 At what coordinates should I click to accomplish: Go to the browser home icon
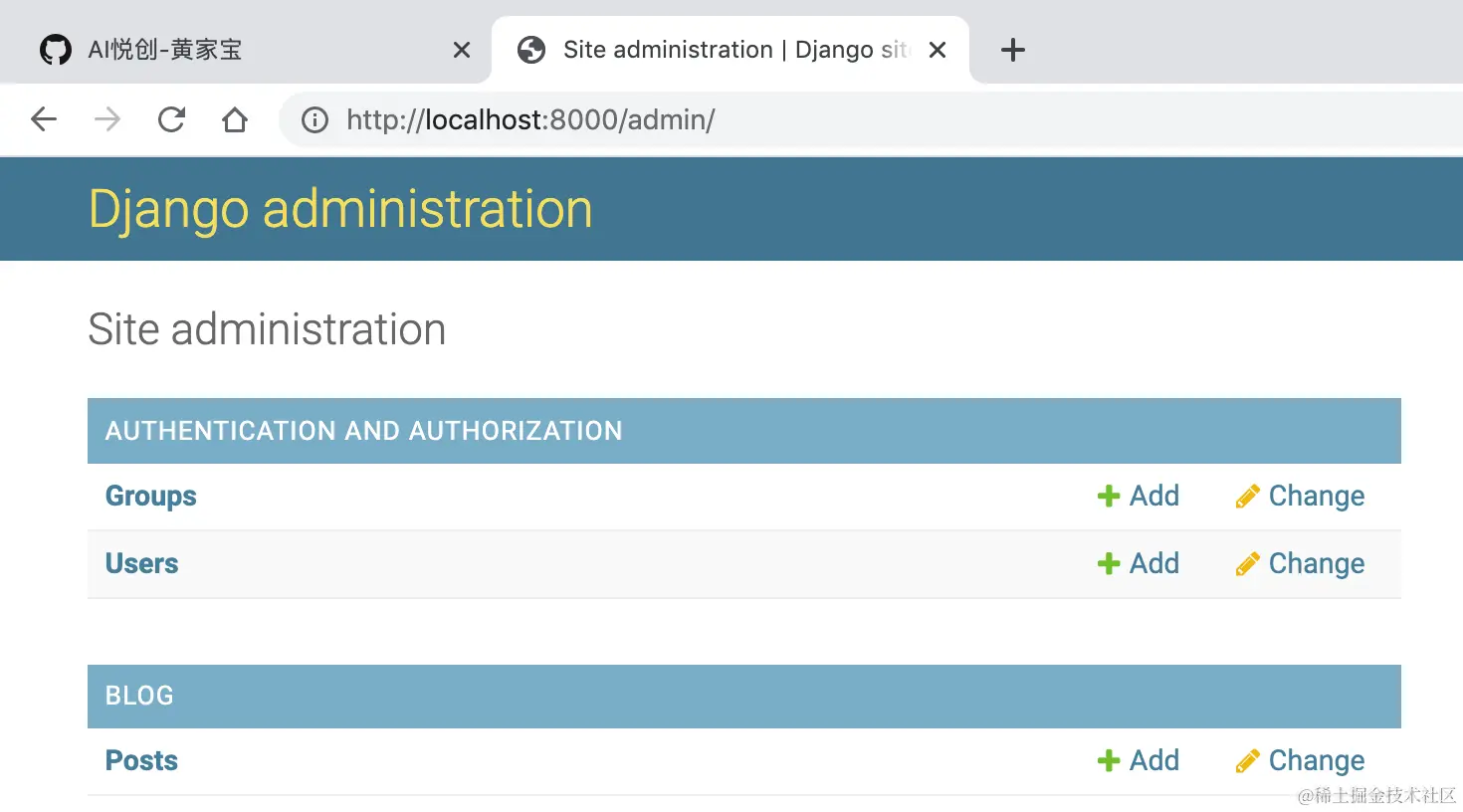coord(235,120)
